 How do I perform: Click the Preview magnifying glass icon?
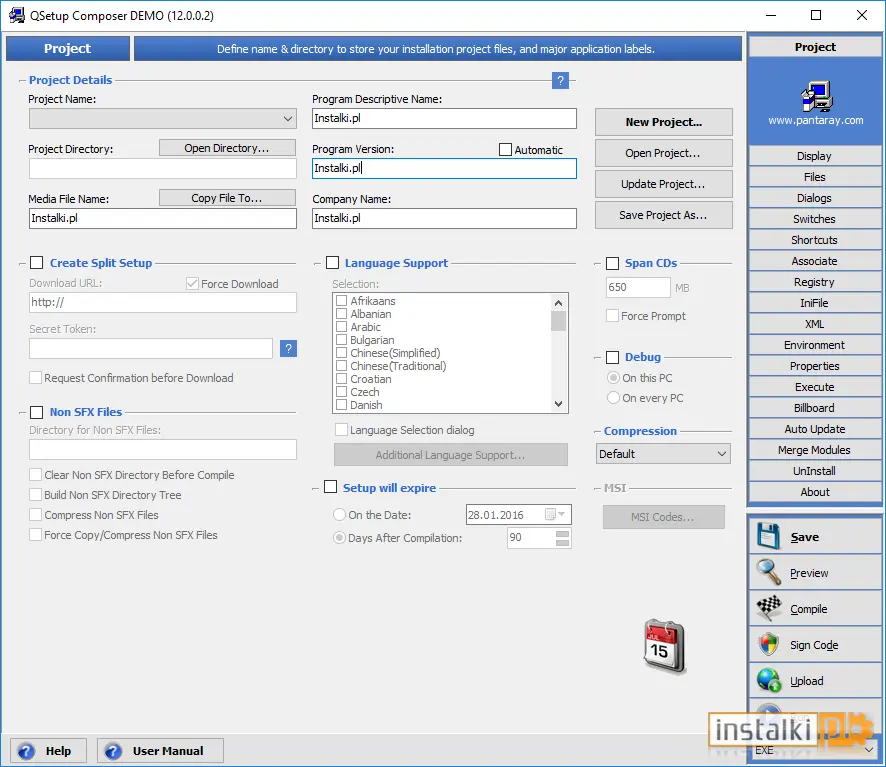pos(769,572)
